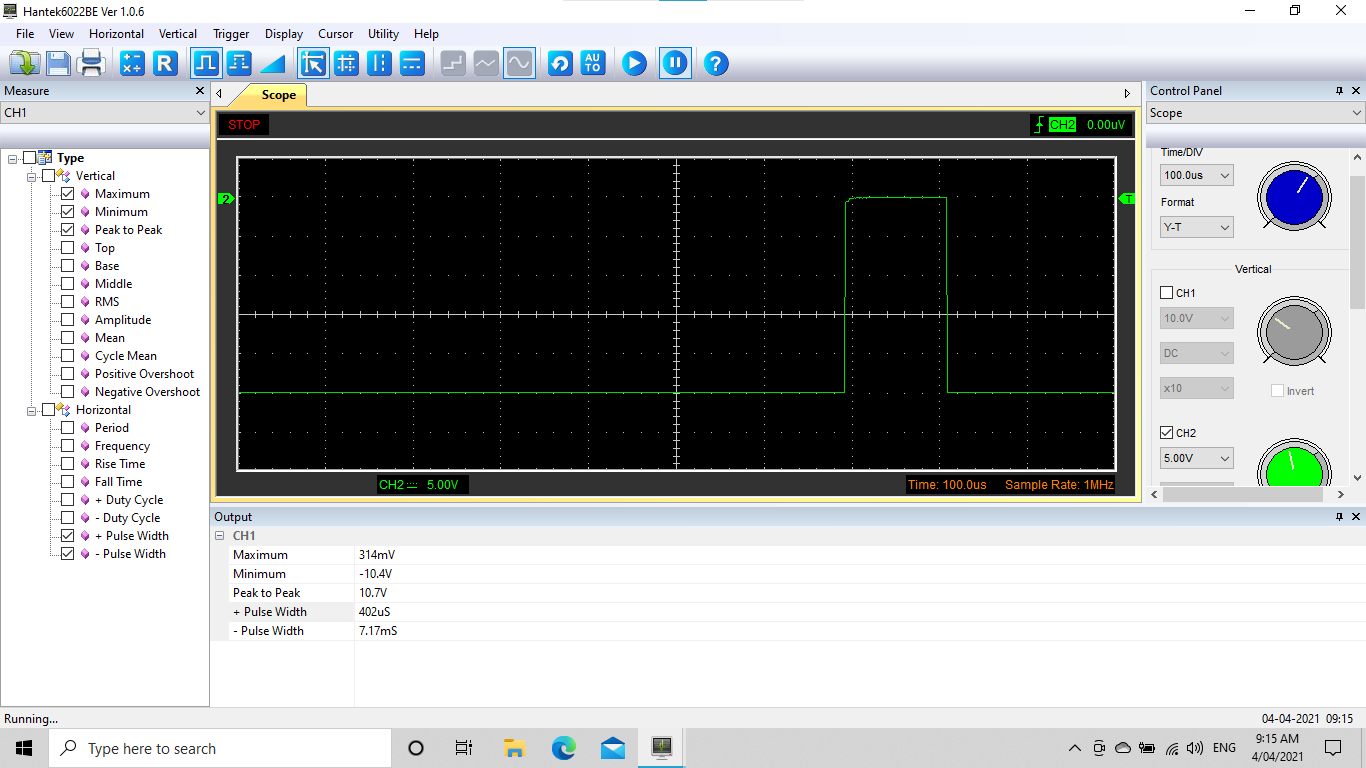Open the Time/DIV 100.0us dropdown
1366x768 pixels.
[x=1196, y=175]
